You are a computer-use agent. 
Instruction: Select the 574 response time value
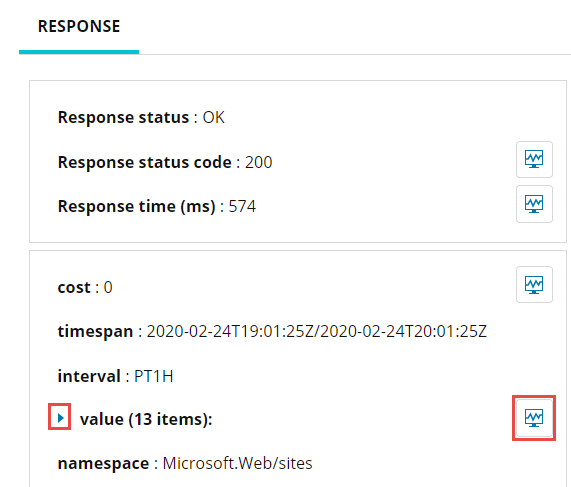tap(242, 207)
